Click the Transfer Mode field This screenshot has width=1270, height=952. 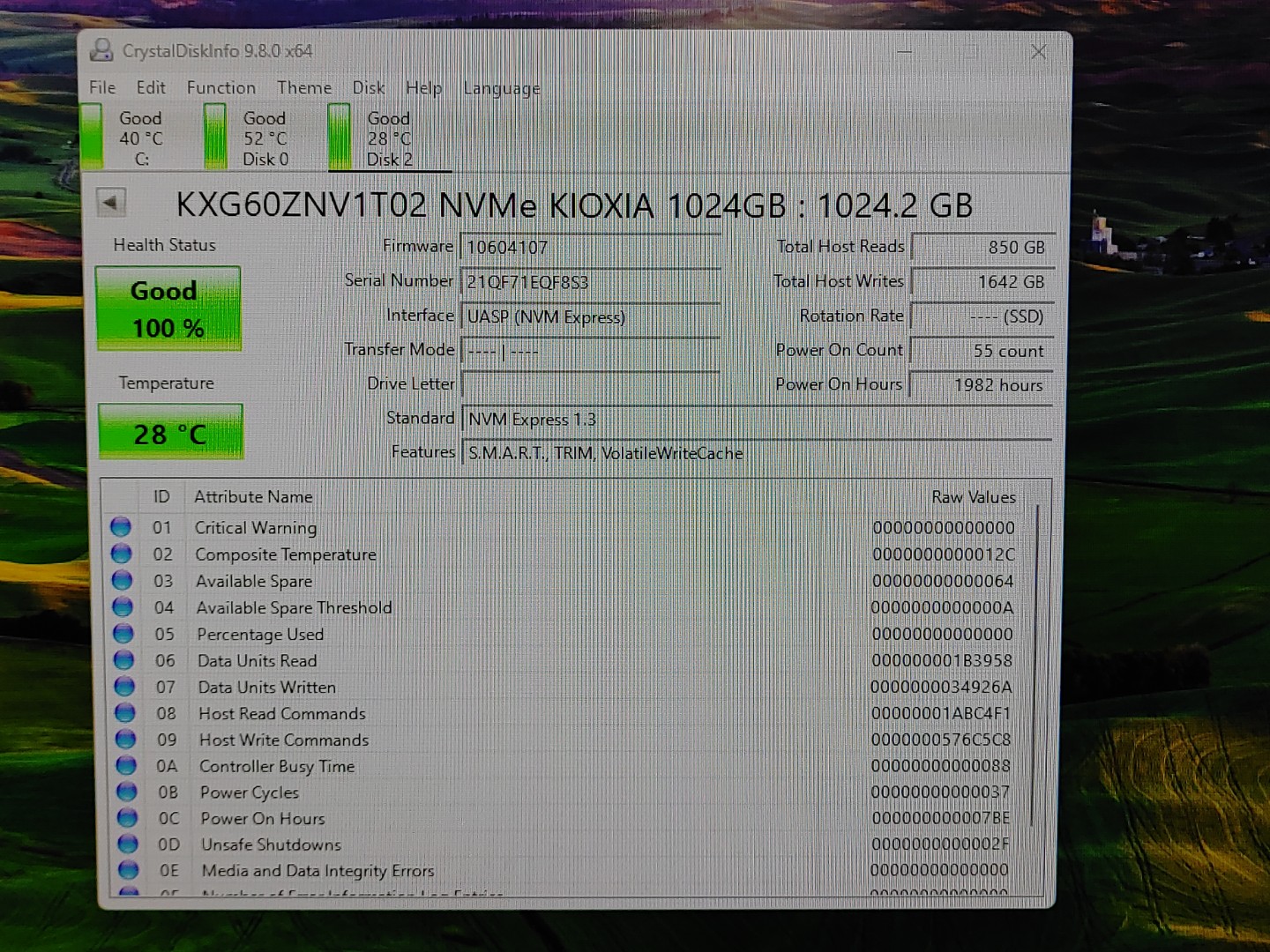(x=590, y=351)
